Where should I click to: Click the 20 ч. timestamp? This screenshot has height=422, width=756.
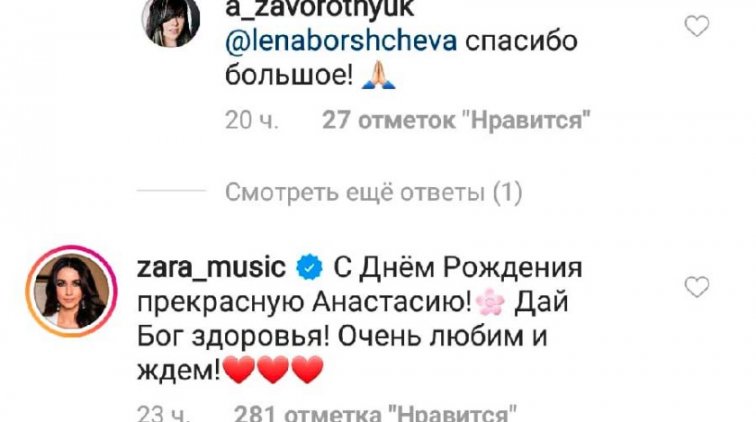tap(252, 120)
